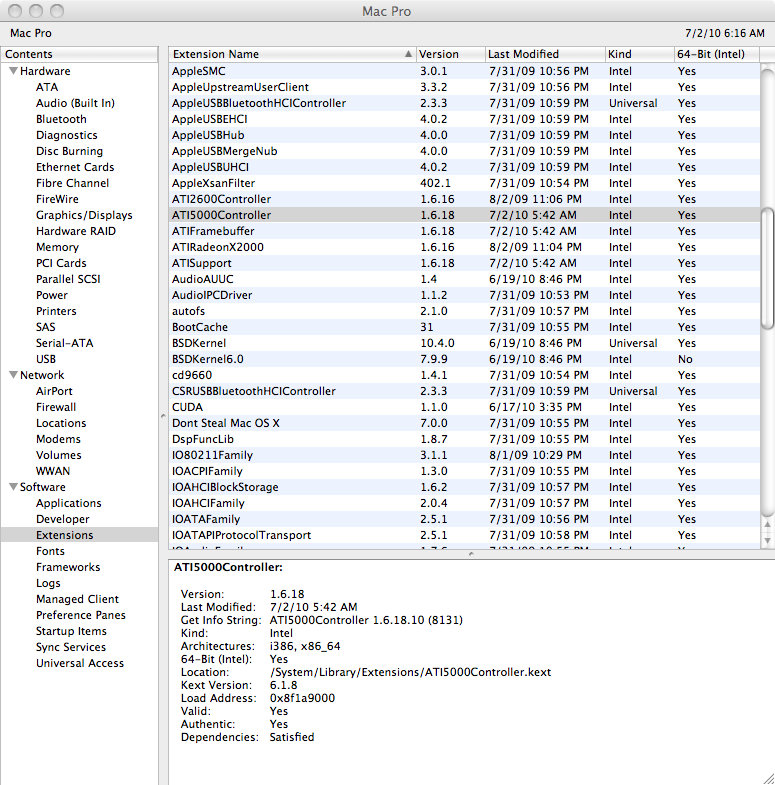Select Sync Services item
Screen dimensions: 775x785
[71, 647]
